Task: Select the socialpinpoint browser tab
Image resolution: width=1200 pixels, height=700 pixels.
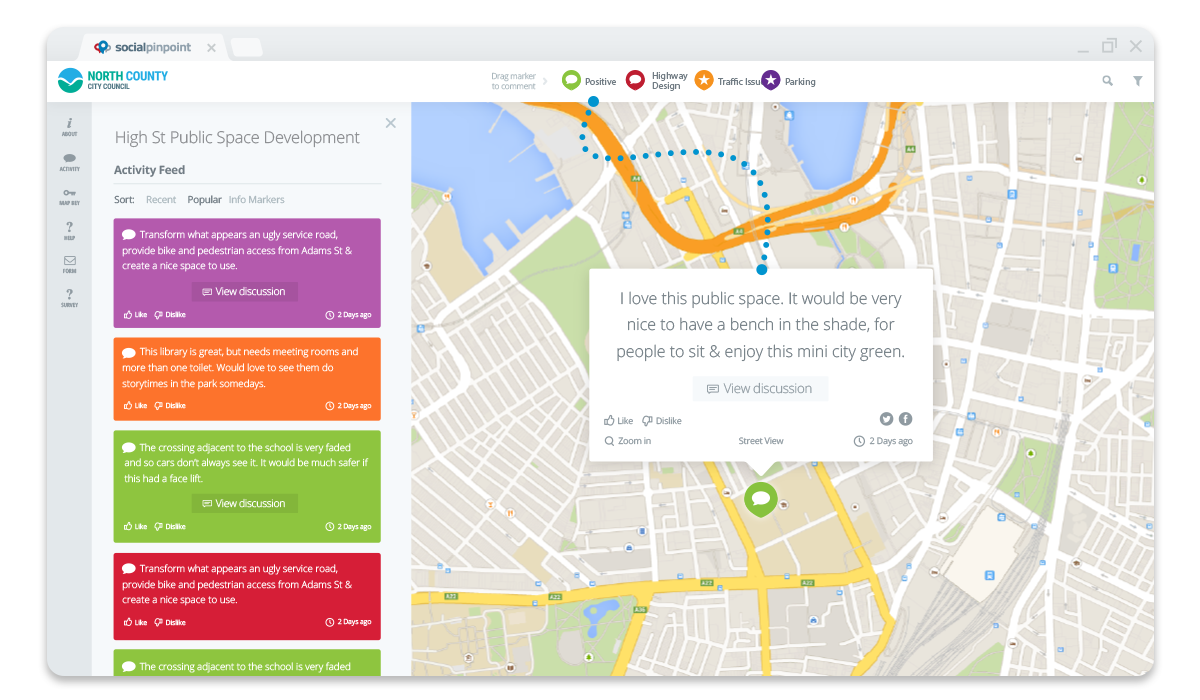Action: 151,46
